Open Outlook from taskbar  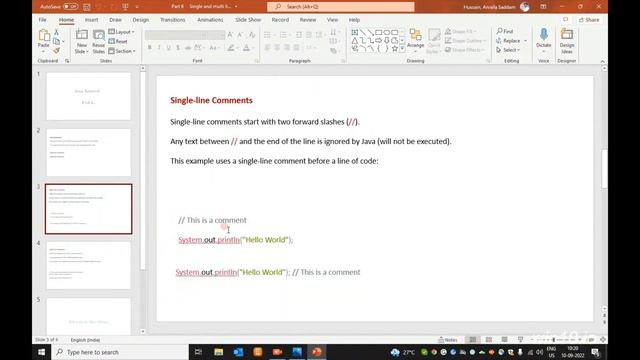point(238,352)
